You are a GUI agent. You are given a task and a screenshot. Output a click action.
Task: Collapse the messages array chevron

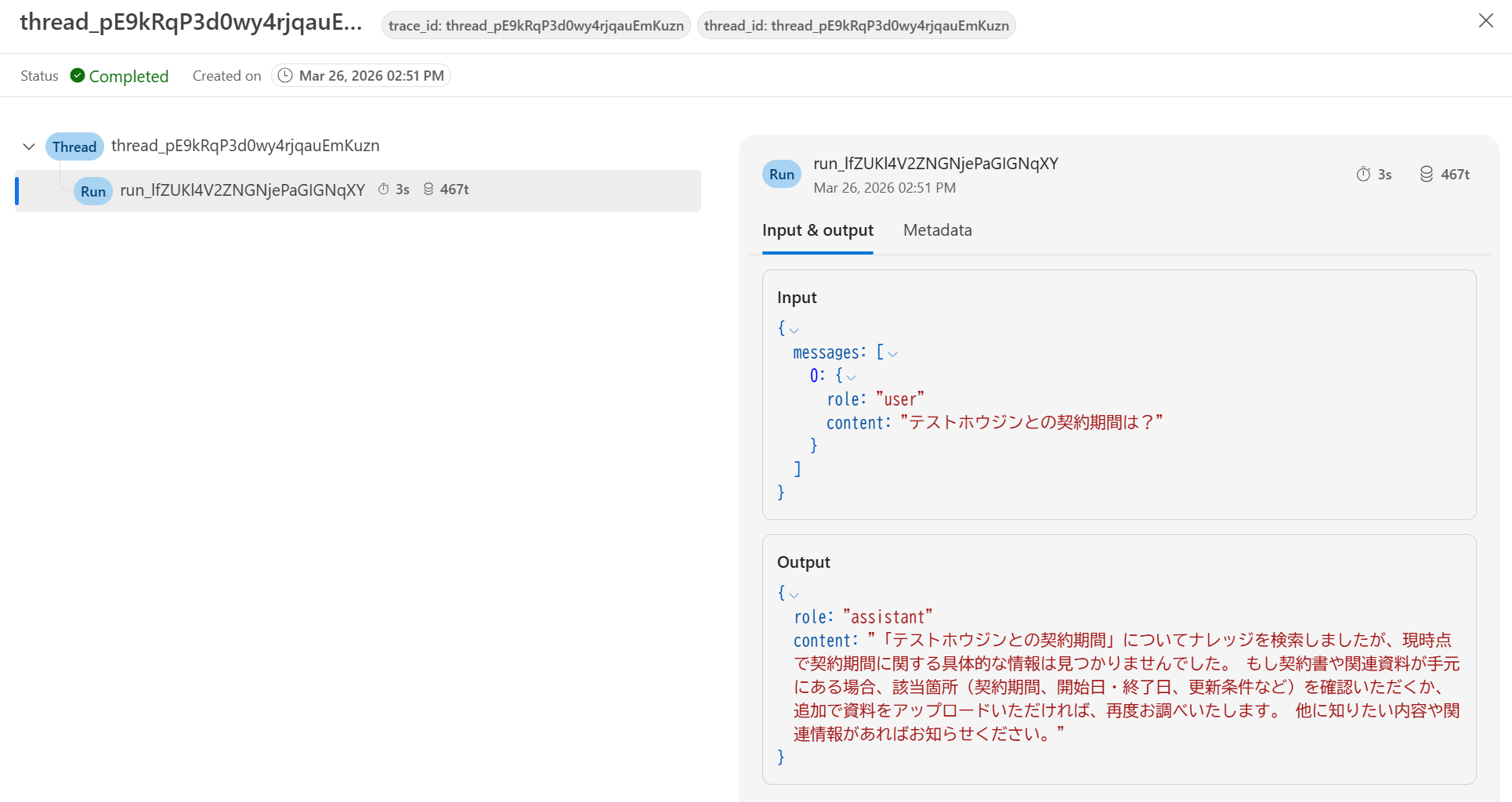point(892,354)
